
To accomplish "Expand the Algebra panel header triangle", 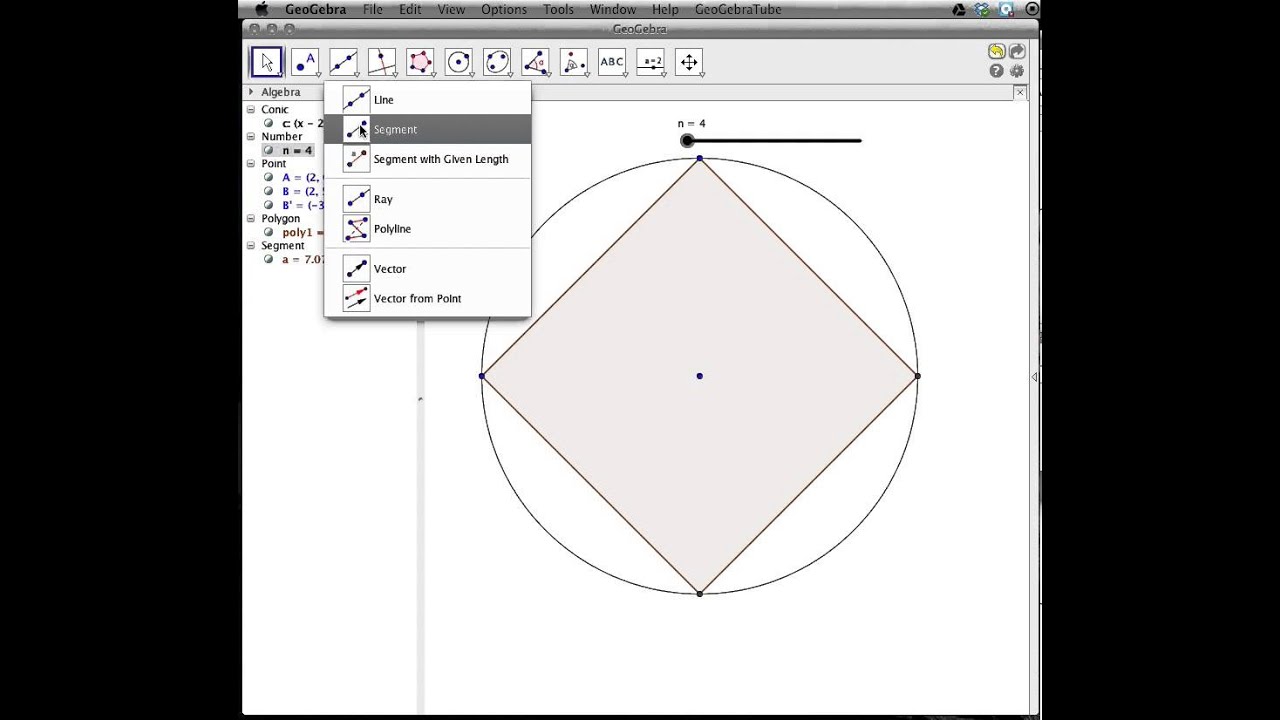I will click(x=251, y=92).
